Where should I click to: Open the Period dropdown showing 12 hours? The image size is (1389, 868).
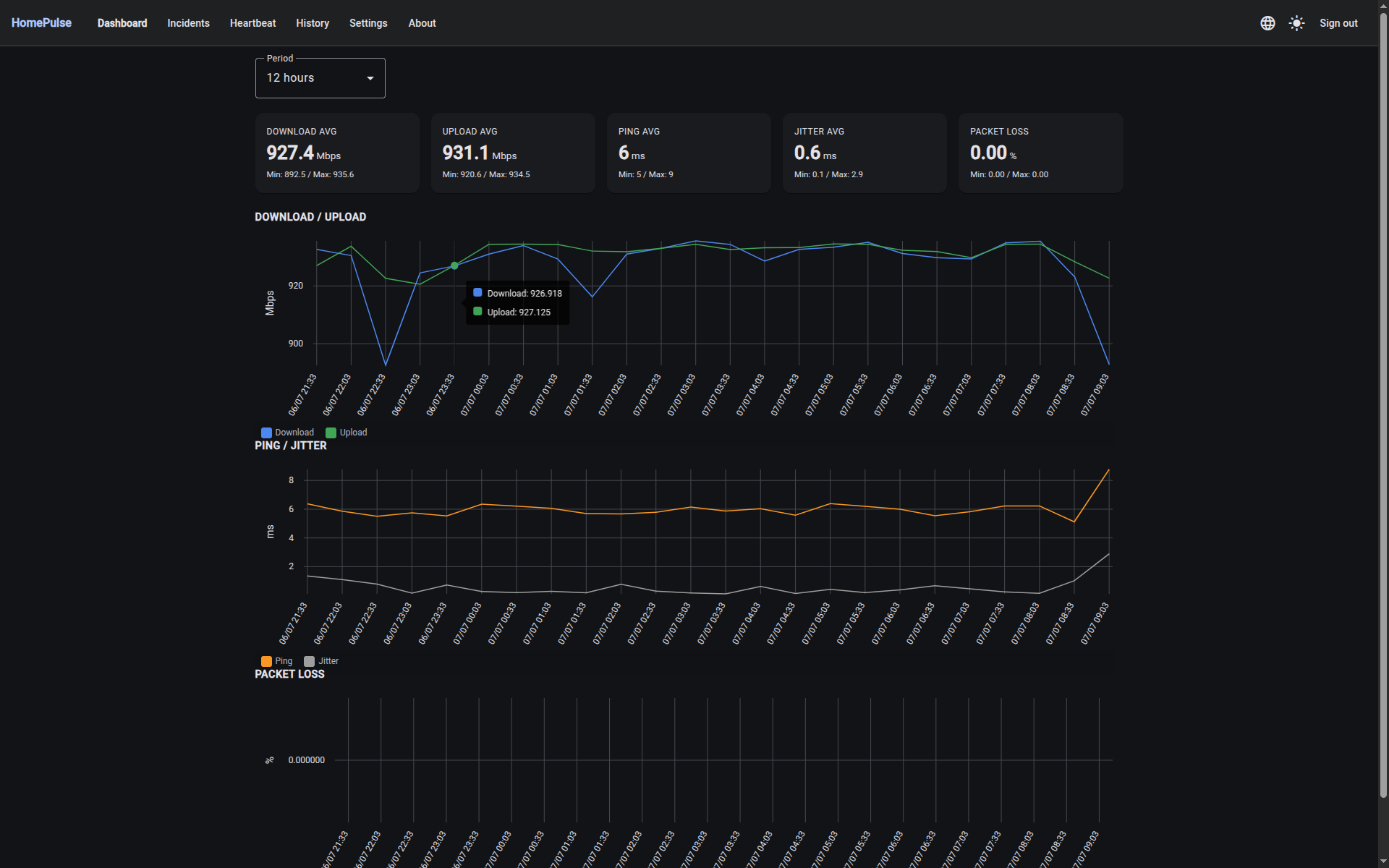coord(320,78)
